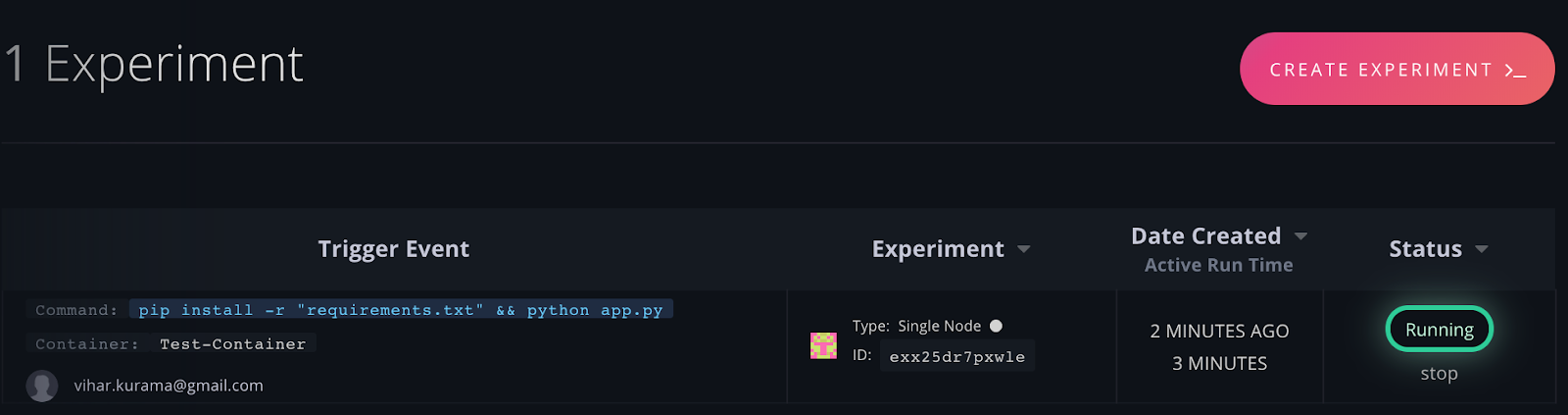
Task: Click the Active Run Time subheader
Action: click(1218, 265)
